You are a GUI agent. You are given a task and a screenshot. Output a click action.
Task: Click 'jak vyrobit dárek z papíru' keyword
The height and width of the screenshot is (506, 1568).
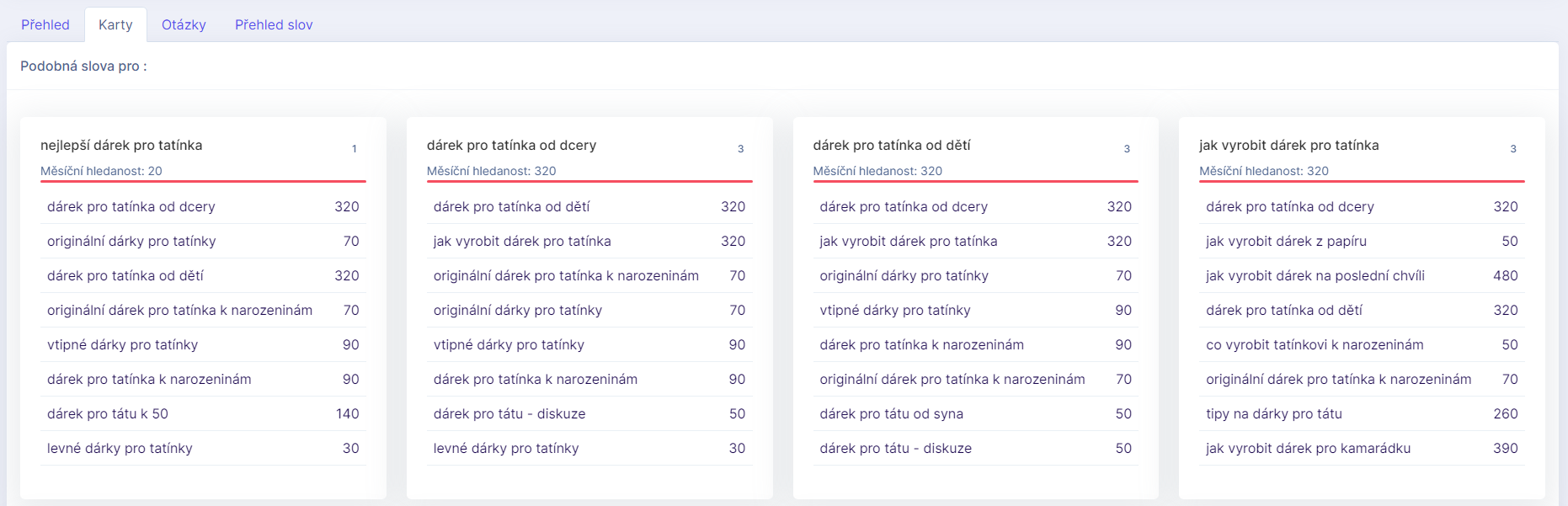(x=1286, y=241)
